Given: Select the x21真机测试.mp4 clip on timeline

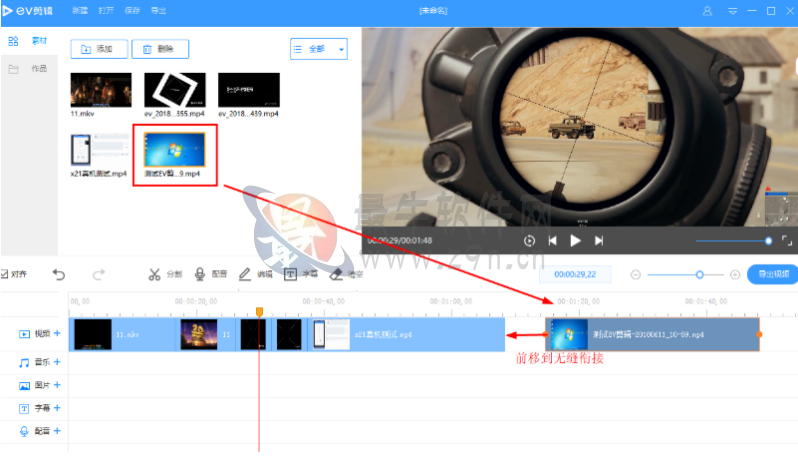Looking at the screenshot, I should coord(407,334).
